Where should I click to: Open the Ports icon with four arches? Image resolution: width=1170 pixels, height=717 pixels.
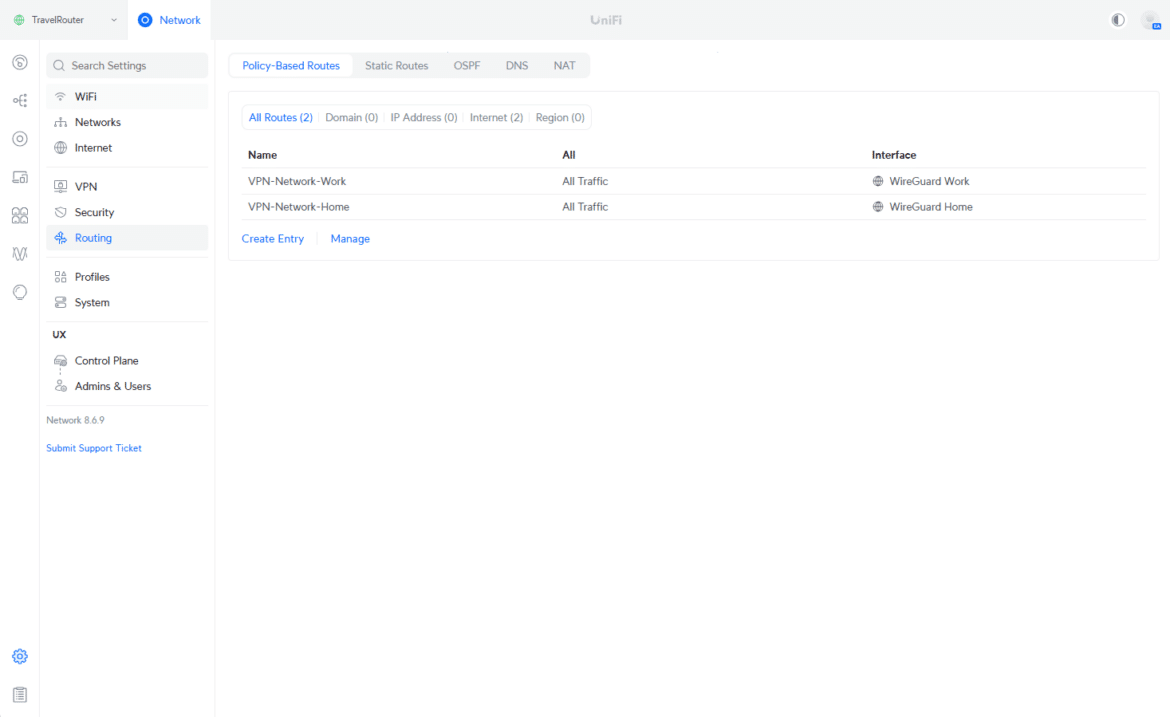(x=20, y=215)
